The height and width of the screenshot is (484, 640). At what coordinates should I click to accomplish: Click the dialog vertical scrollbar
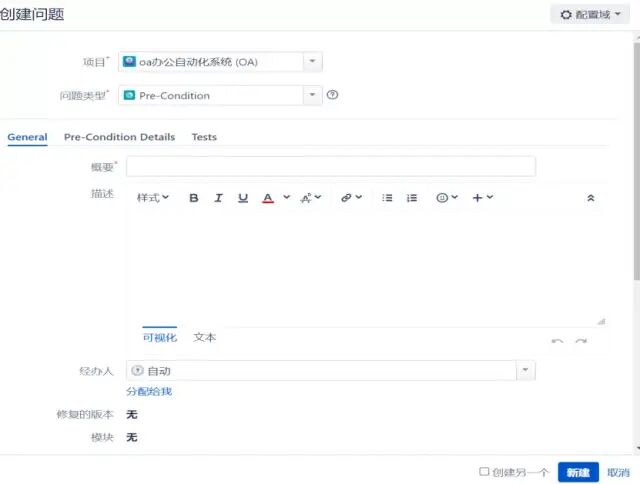(637, 161)
